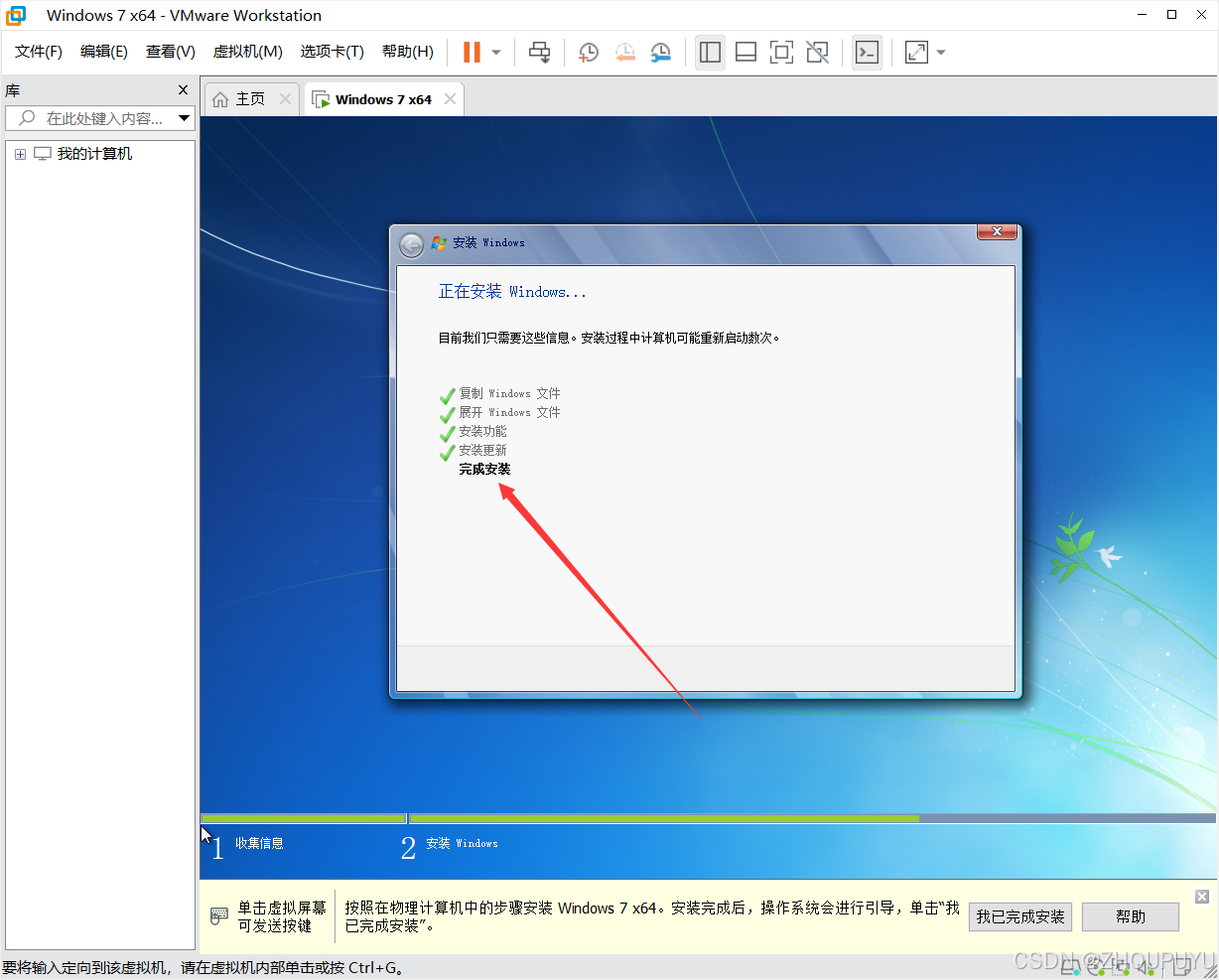Click the 帮助 button in the hint bar
The width and height of the screenshot is (1219, 980).
tap(1131, 916)
